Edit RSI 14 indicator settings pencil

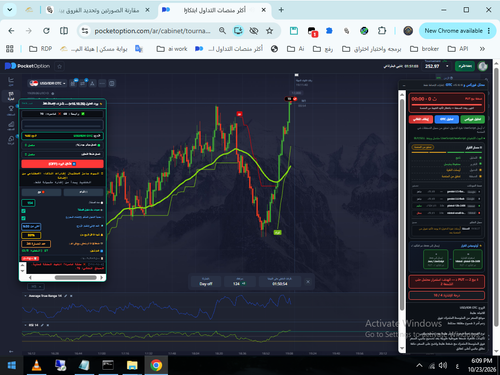pyautogui.click(x=42, y=325)
